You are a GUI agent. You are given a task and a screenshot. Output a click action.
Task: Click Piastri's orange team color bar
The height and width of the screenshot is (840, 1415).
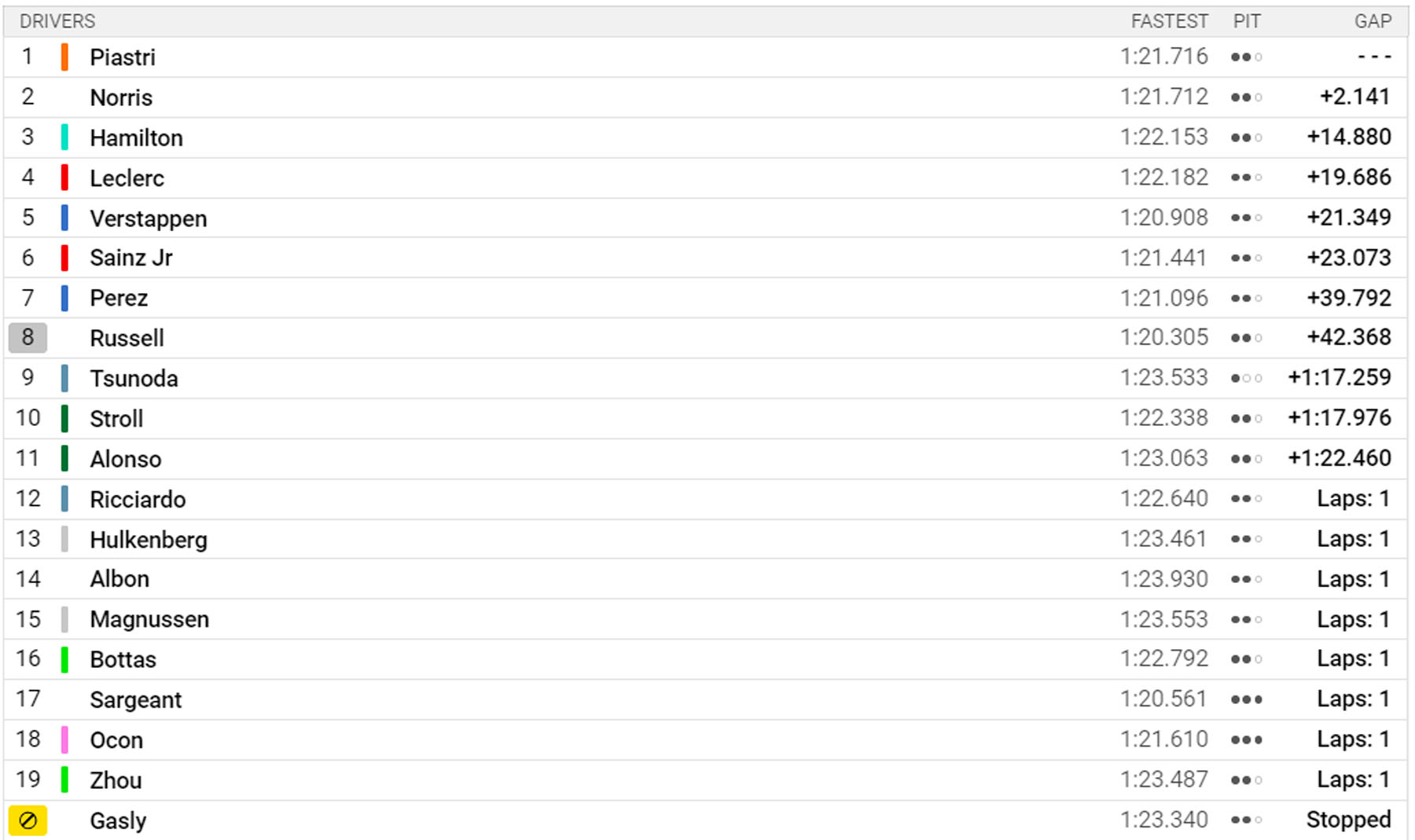[64, 57]
